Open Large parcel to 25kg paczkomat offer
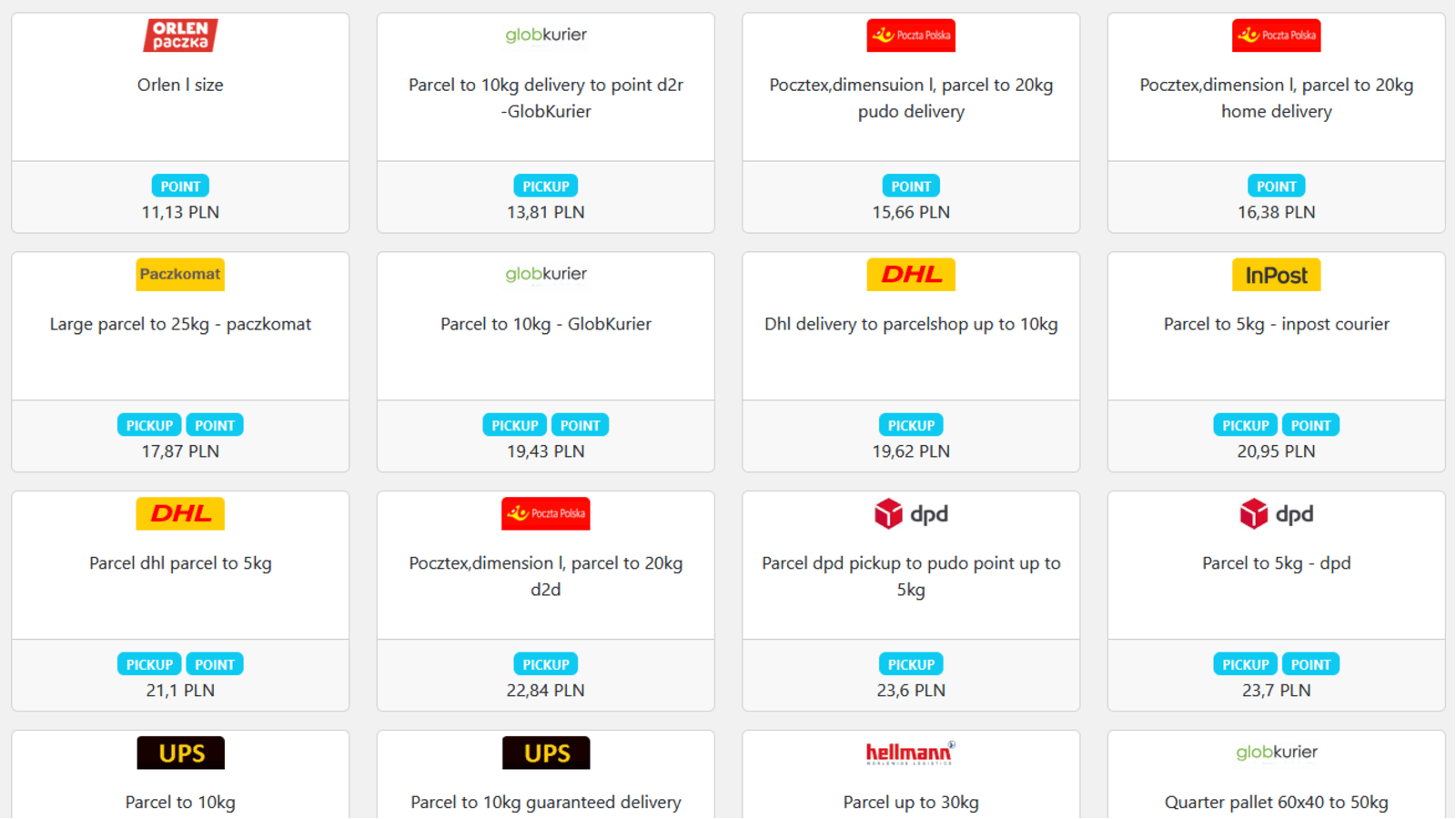This screenshot has height=819, width=1456. (180, 324)
